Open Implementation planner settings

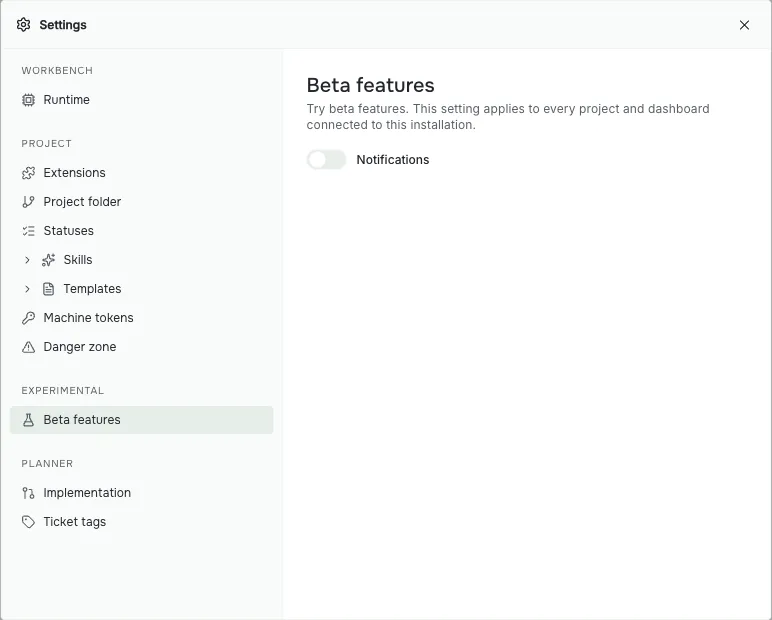click(x=142, y=493)
